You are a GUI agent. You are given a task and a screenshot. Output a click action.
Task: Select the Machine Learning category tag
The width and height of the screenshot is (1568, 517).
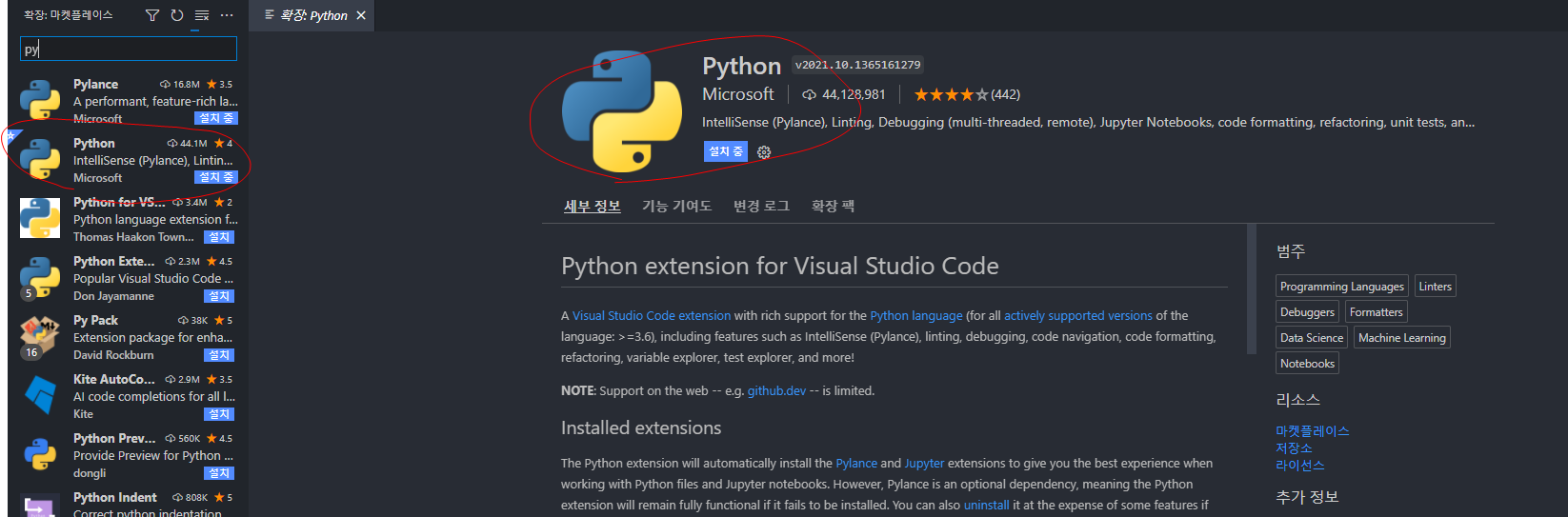[x=1402, y=338]
